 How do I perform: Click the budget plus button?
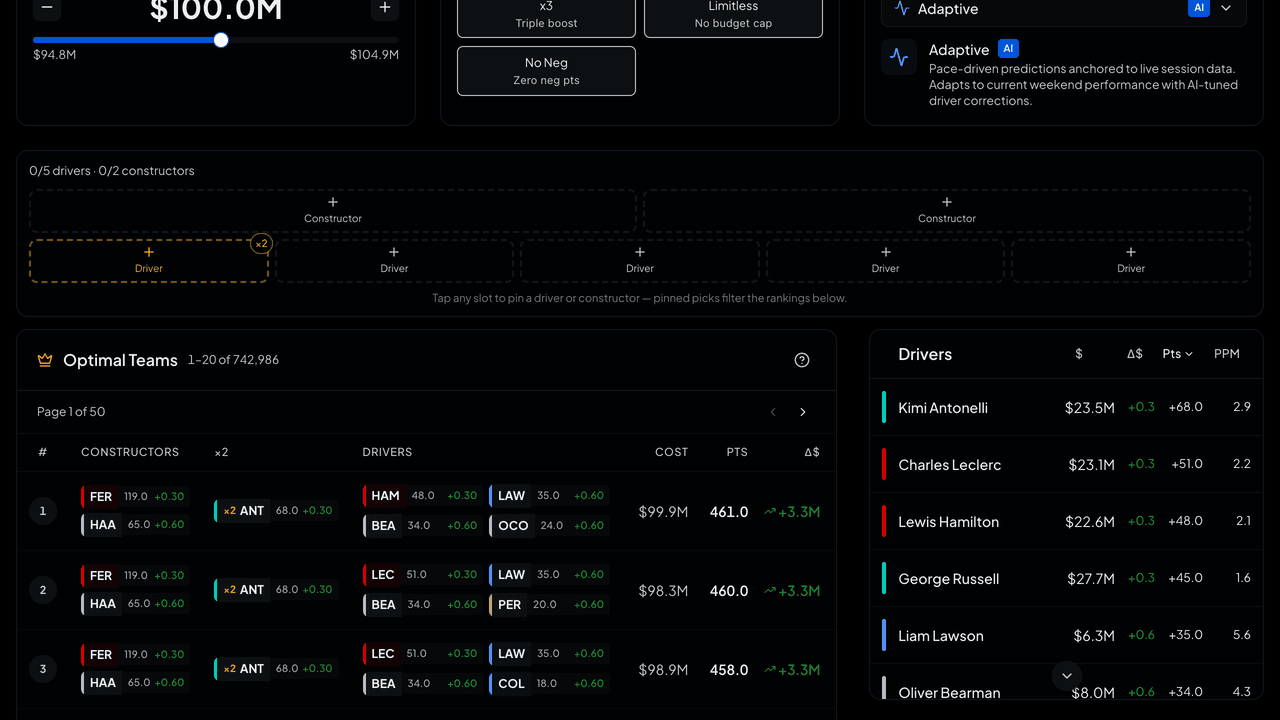pos(385,9)
